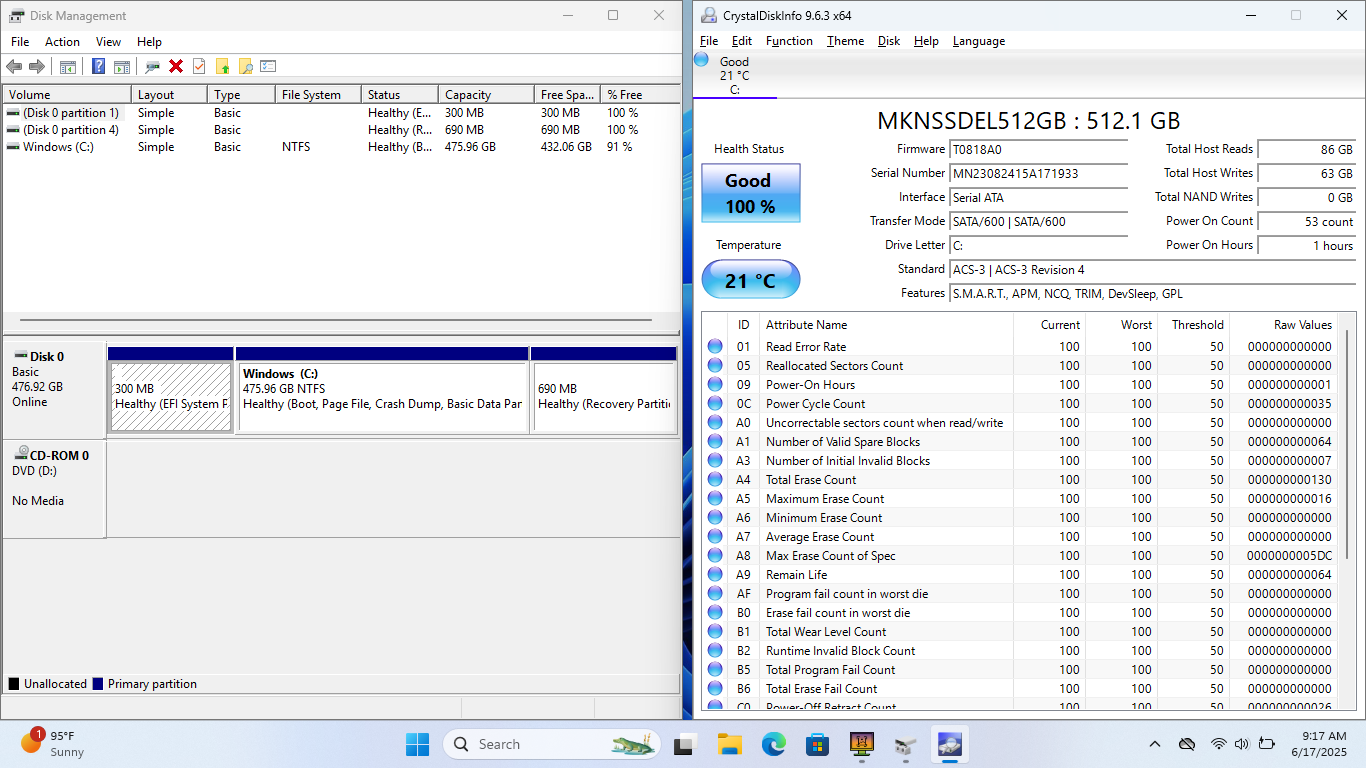The width and height of the screenshot is (1366, 768).
Task: Open the Edit menu in CrystalDiskInfo
Action: coord(742,41)
